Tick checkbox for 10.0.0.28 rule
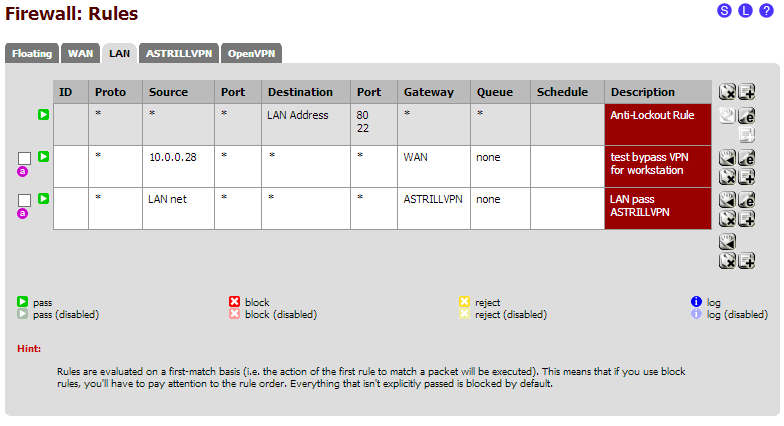Image resolution: width=784 pixels, height=426 pixels. click(24, 158)
